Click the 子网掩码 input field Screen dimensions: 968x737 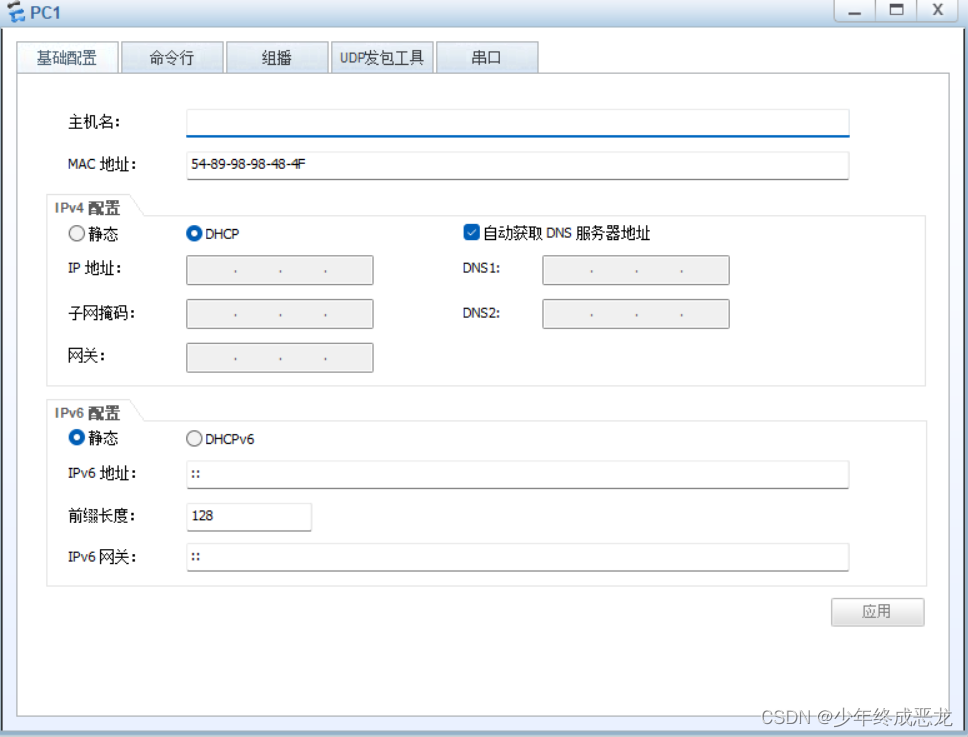(280, 314)
